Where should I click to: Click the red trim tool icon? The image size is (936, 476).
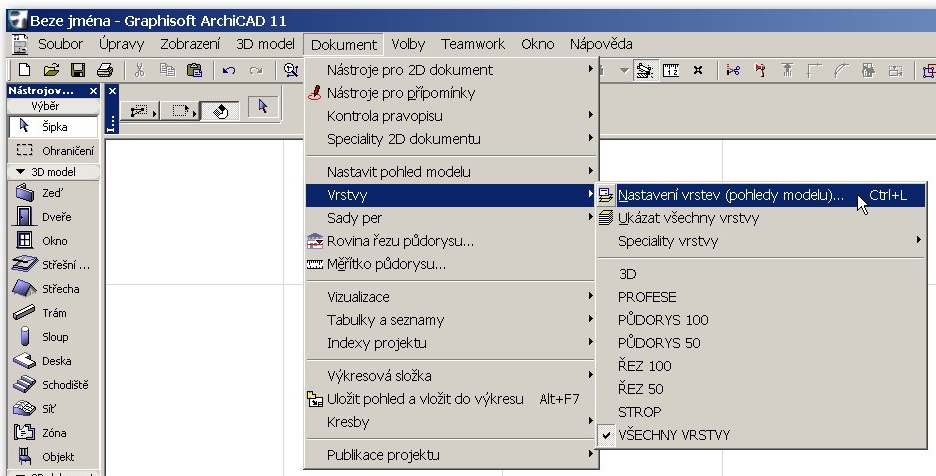click(760, 70)
